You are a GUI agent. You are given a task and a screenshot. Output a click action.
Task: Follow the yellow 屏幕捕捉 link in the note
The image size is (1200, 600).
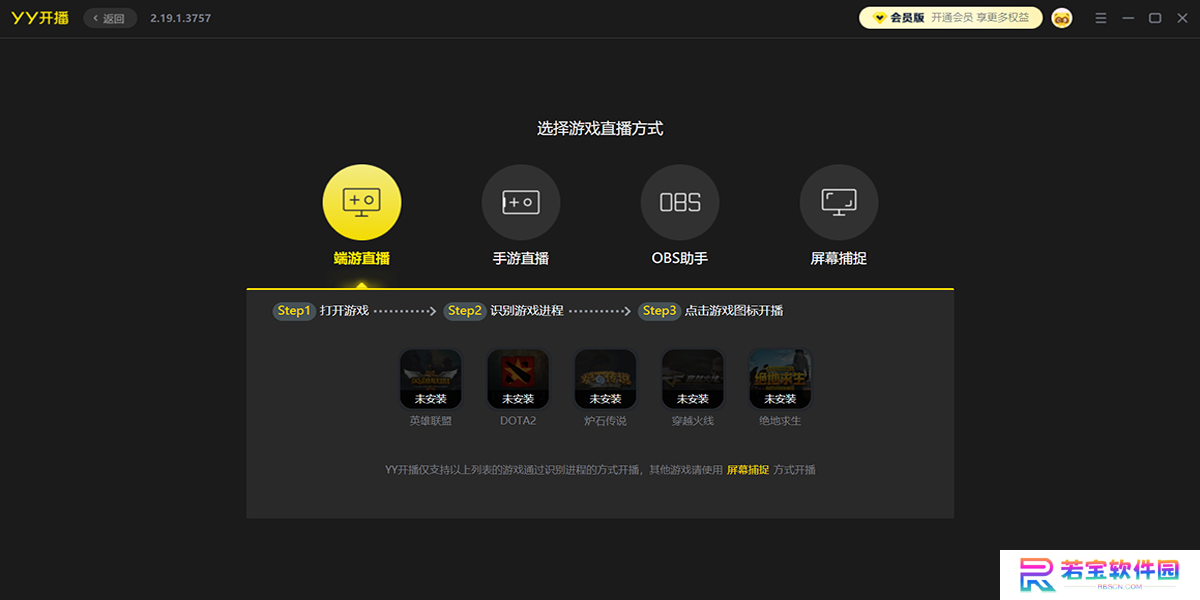point(748,470)
